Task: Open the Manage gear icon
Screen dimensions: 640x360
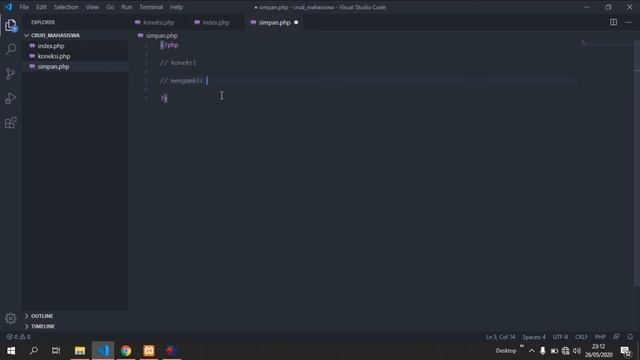Action: (x=11, y=318)
